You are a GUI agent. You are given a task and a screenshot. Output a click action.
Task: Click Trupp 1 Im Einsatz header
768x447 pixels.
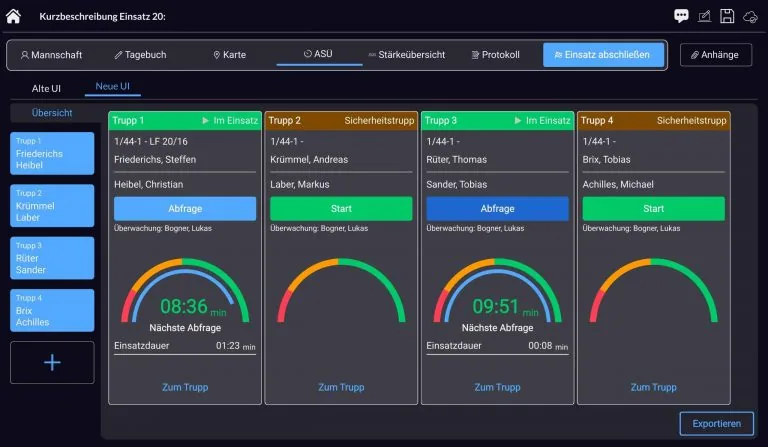pos(185,120)
